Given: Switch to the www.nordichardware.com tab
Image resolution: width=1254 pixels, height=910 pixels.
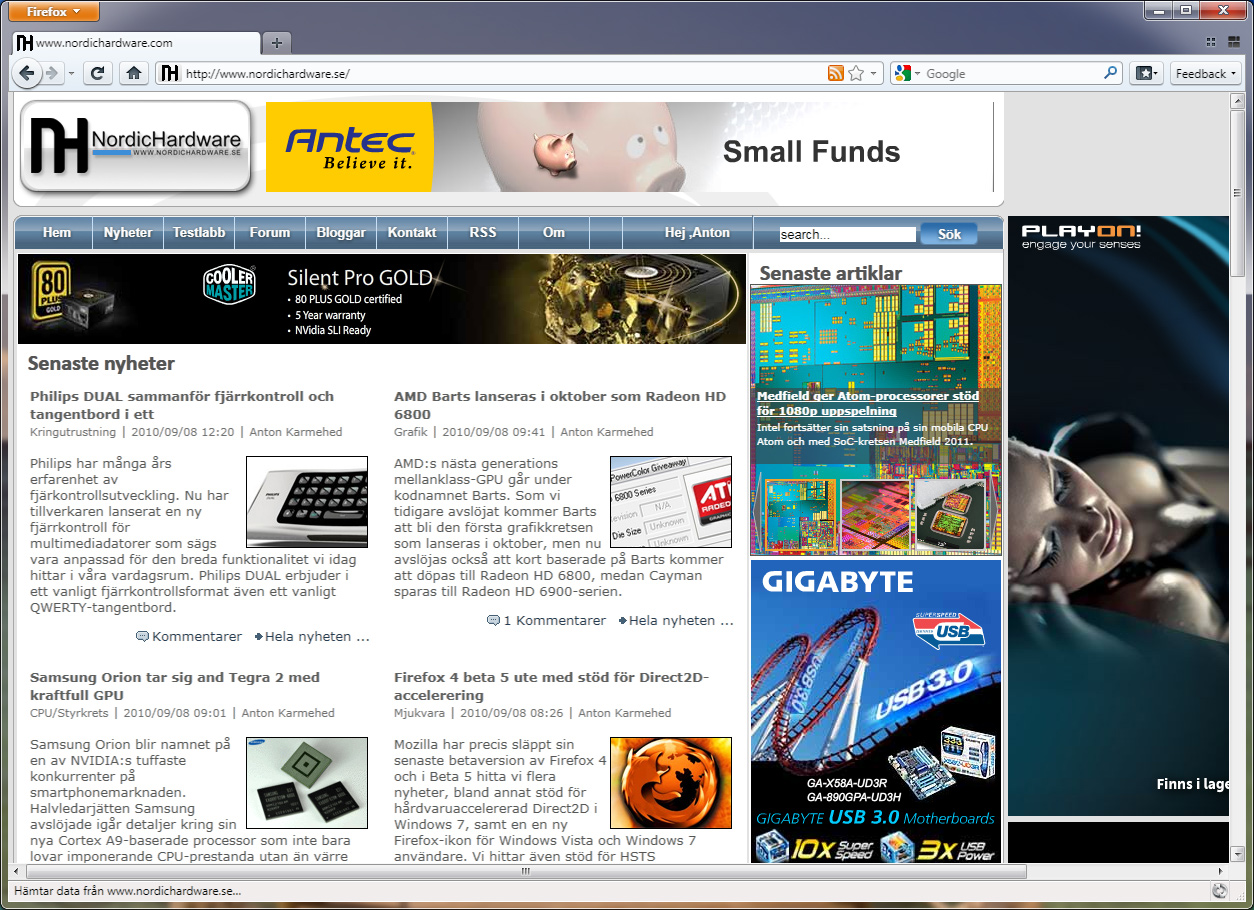Looking at the screenshot, I should [135, 43].
